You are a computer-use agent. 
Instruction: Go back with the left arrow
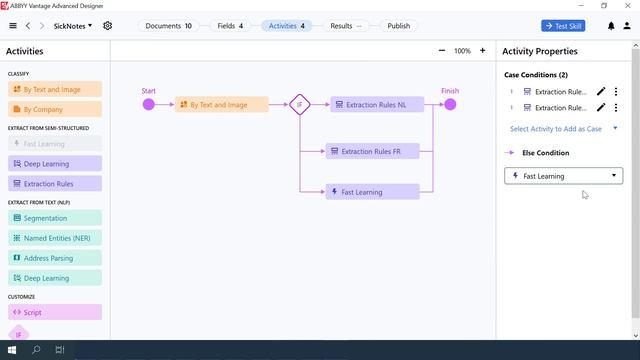tap(28, 26)
